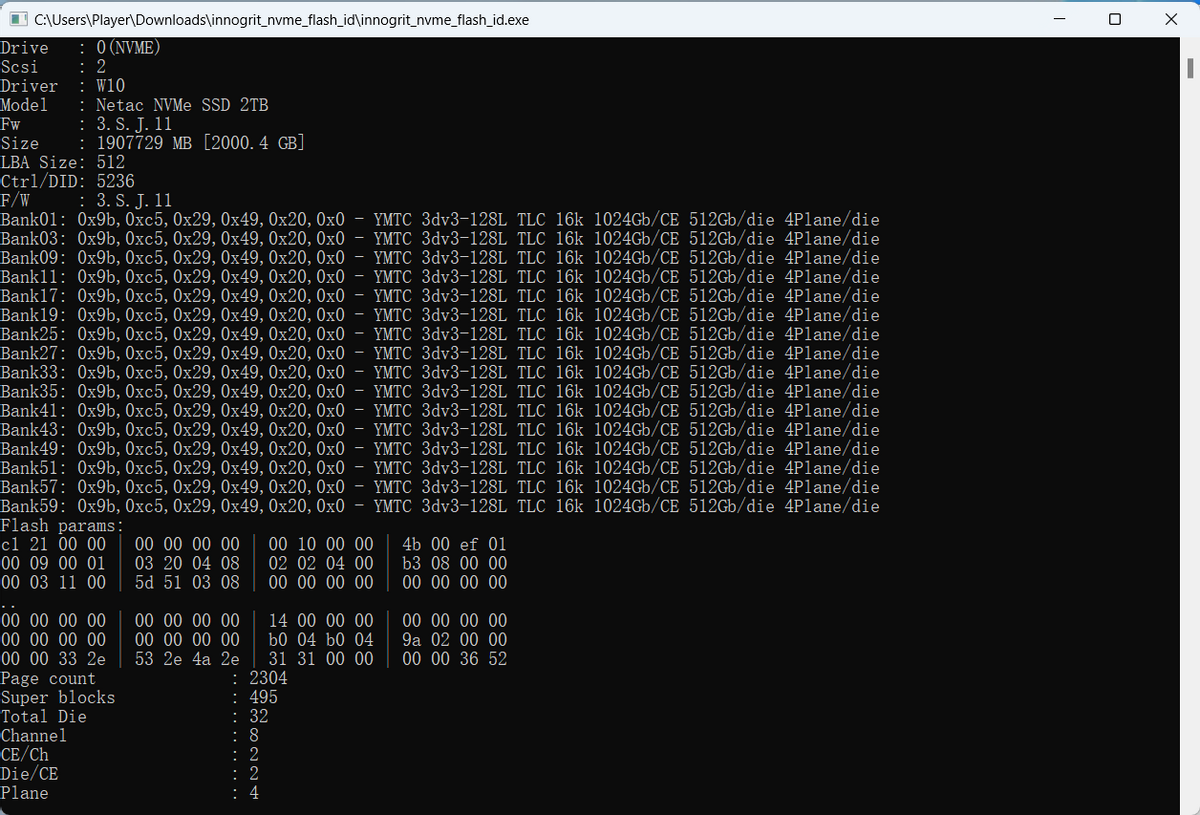Click the hex row containing '14 00 00 00'
Screen dimensions: 1200x815
pyautogui.click(x=254, y=621)
